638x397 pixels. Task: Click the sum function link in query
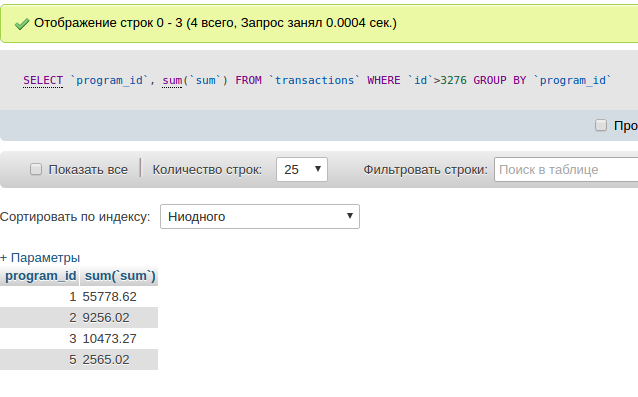point(172,81)
